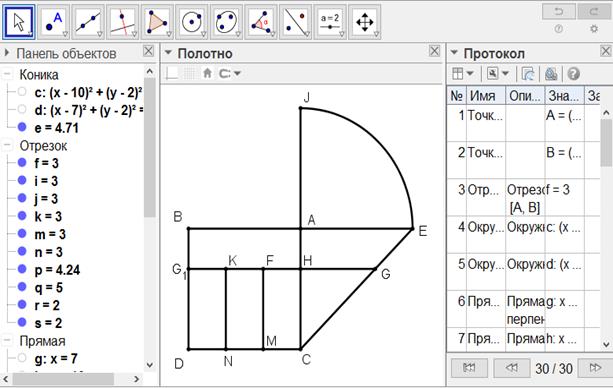
Task: Select the Reflect about line tool
Action: pos(296,22)
